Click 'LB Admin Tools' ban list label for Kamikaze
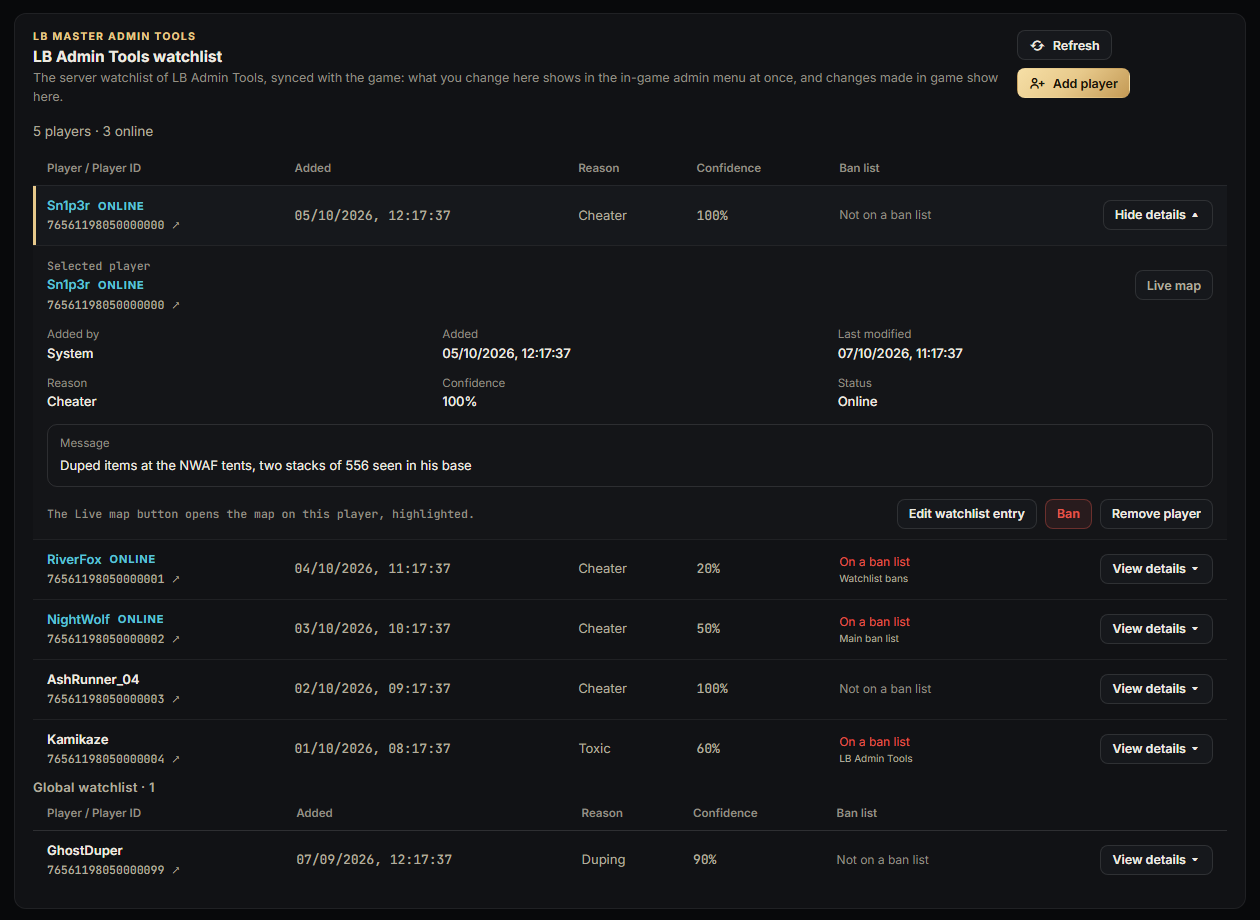1260x920 pixels. click(x=876, y=758)
